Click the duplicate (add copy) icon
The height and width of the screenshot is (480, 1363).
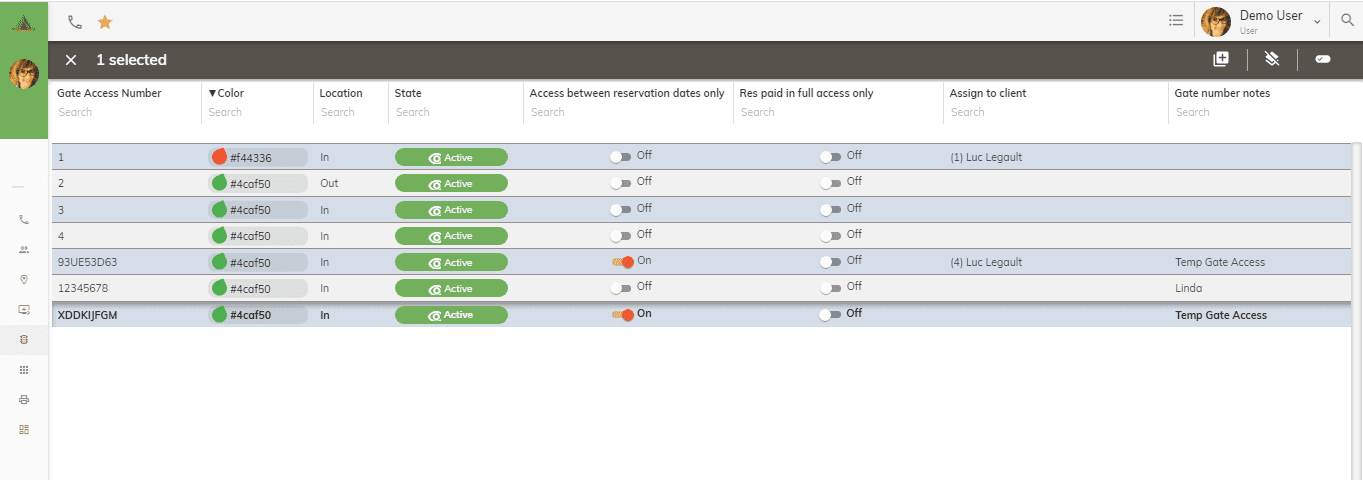point(1221,60)
